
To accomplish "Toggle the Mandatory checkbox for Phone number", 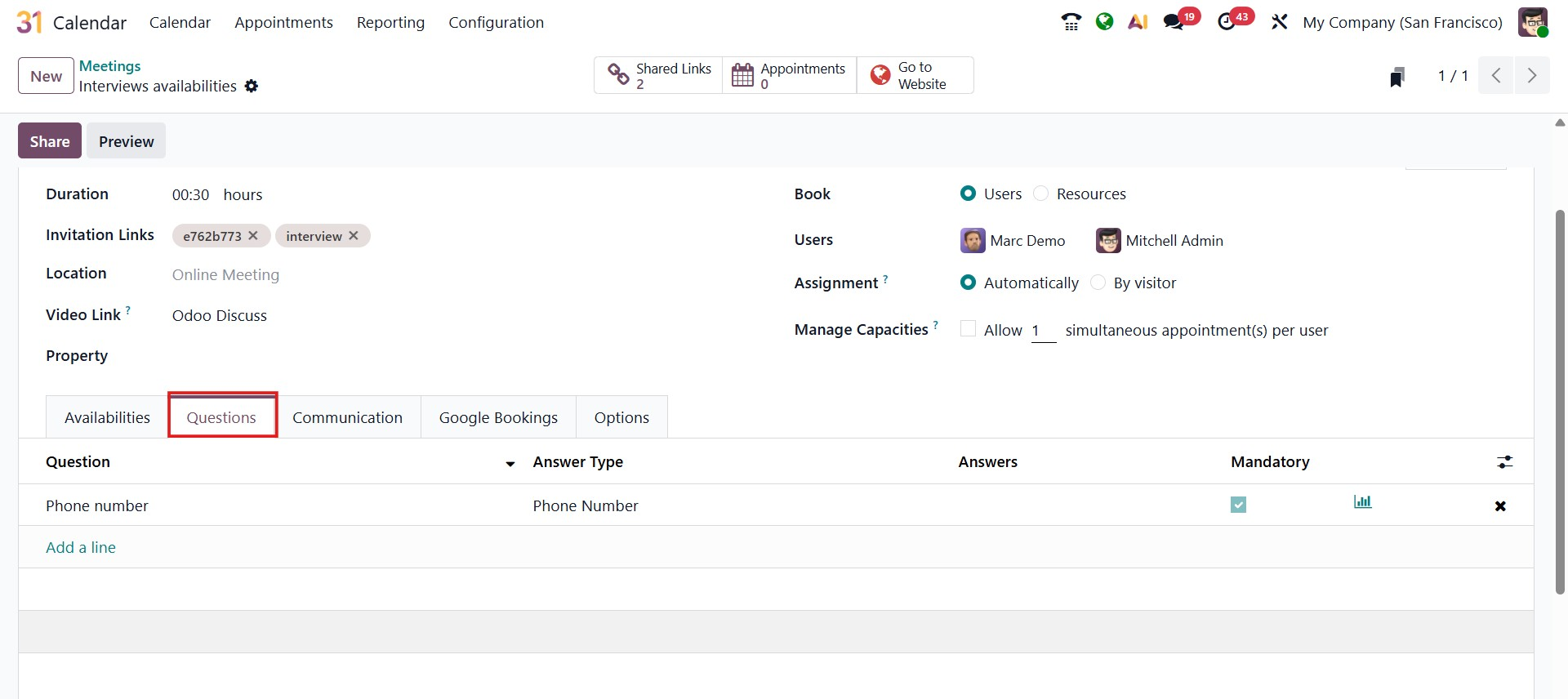I will [1239, 505].
